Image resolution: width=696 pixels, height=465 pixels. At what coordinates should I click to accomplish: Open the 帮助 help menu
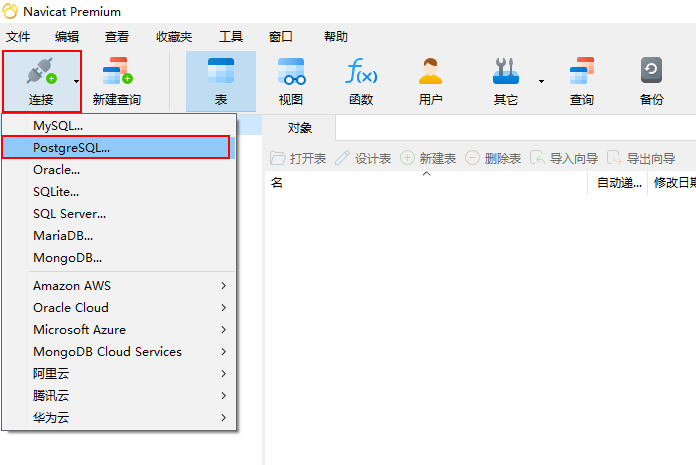[336, 36]
